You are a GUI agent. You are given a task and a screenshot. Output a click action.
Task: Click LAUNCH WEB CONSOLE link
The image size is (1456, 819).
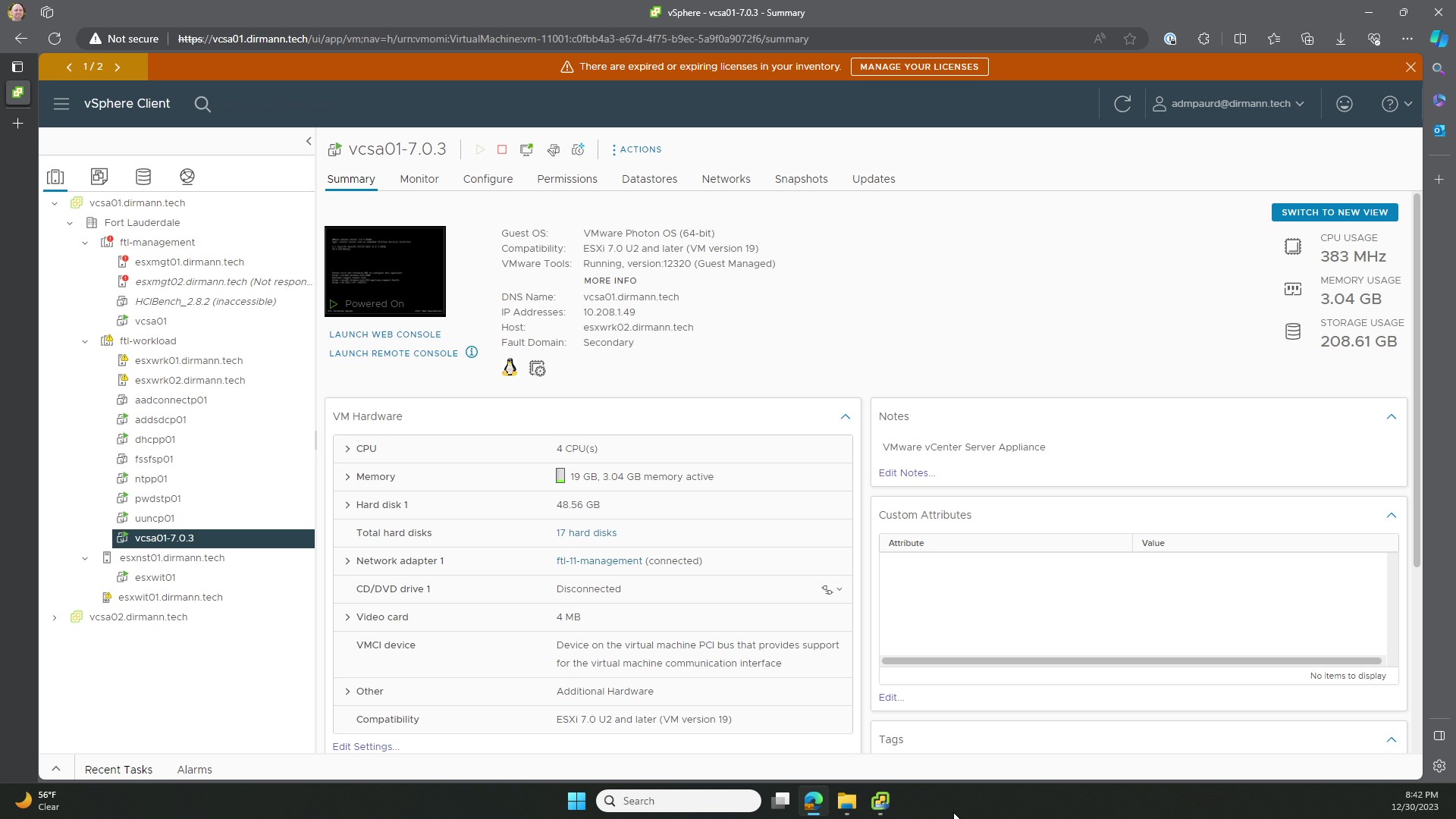point(385,334)
